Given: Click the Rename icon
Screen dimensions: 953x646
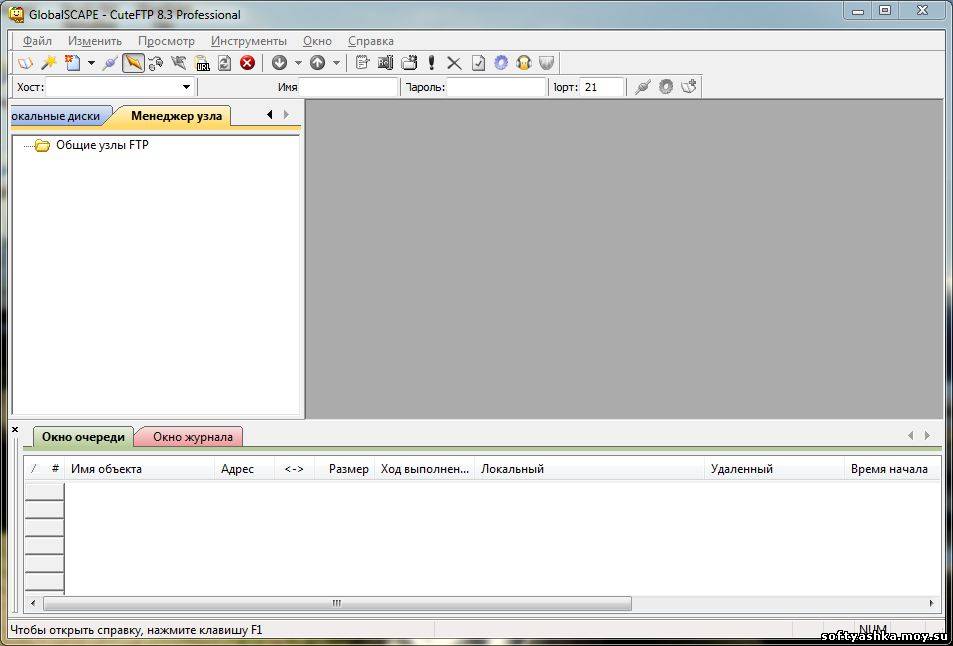Looking at the screenshot, I should pyautogui.click(x=386, y=63).
